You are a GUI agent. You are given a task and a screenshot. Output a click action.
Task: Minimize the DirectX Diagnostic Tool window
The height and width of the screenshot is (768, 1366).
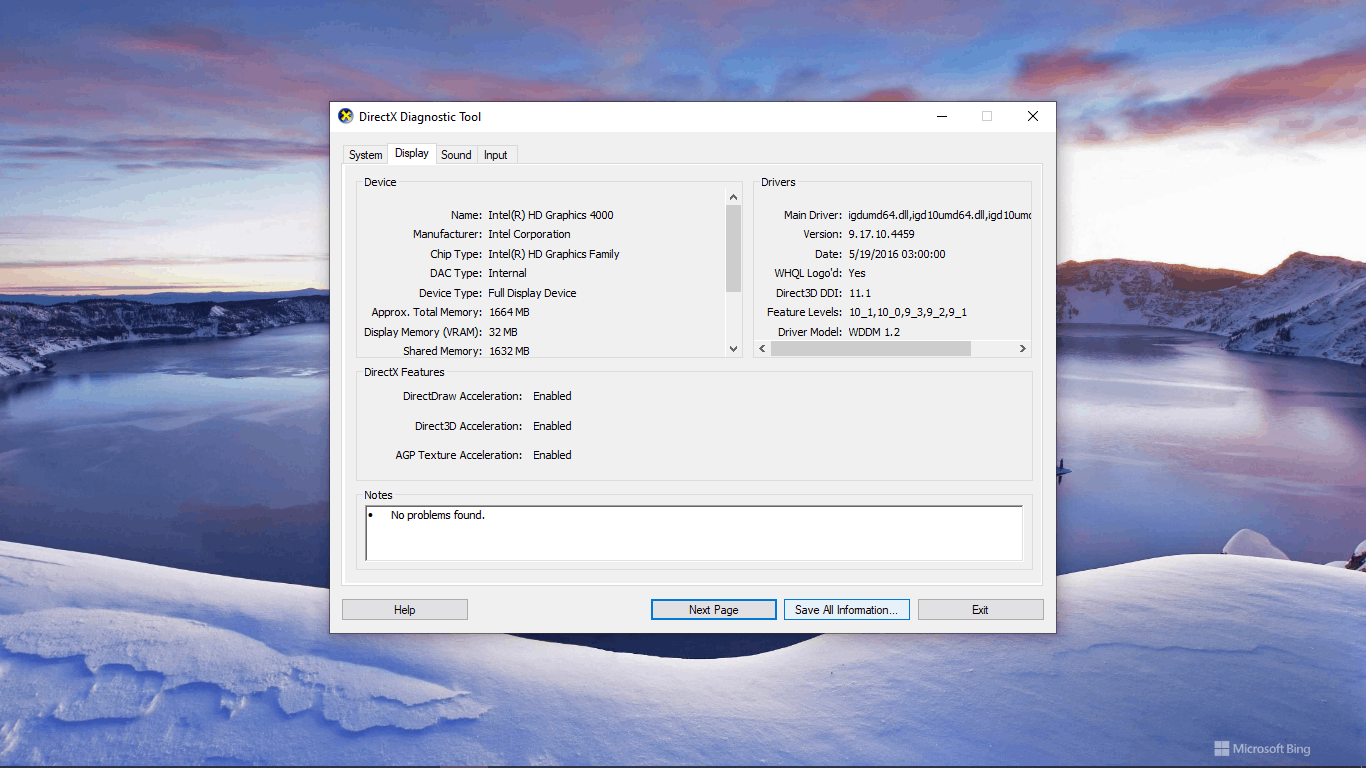[x=942, y=116]
